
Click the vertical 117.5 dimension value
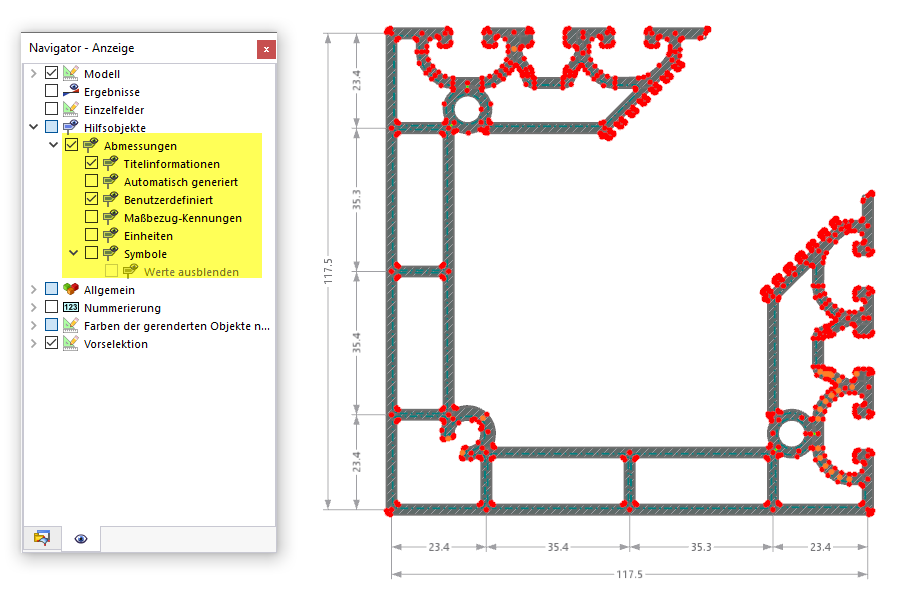[328, 271]
